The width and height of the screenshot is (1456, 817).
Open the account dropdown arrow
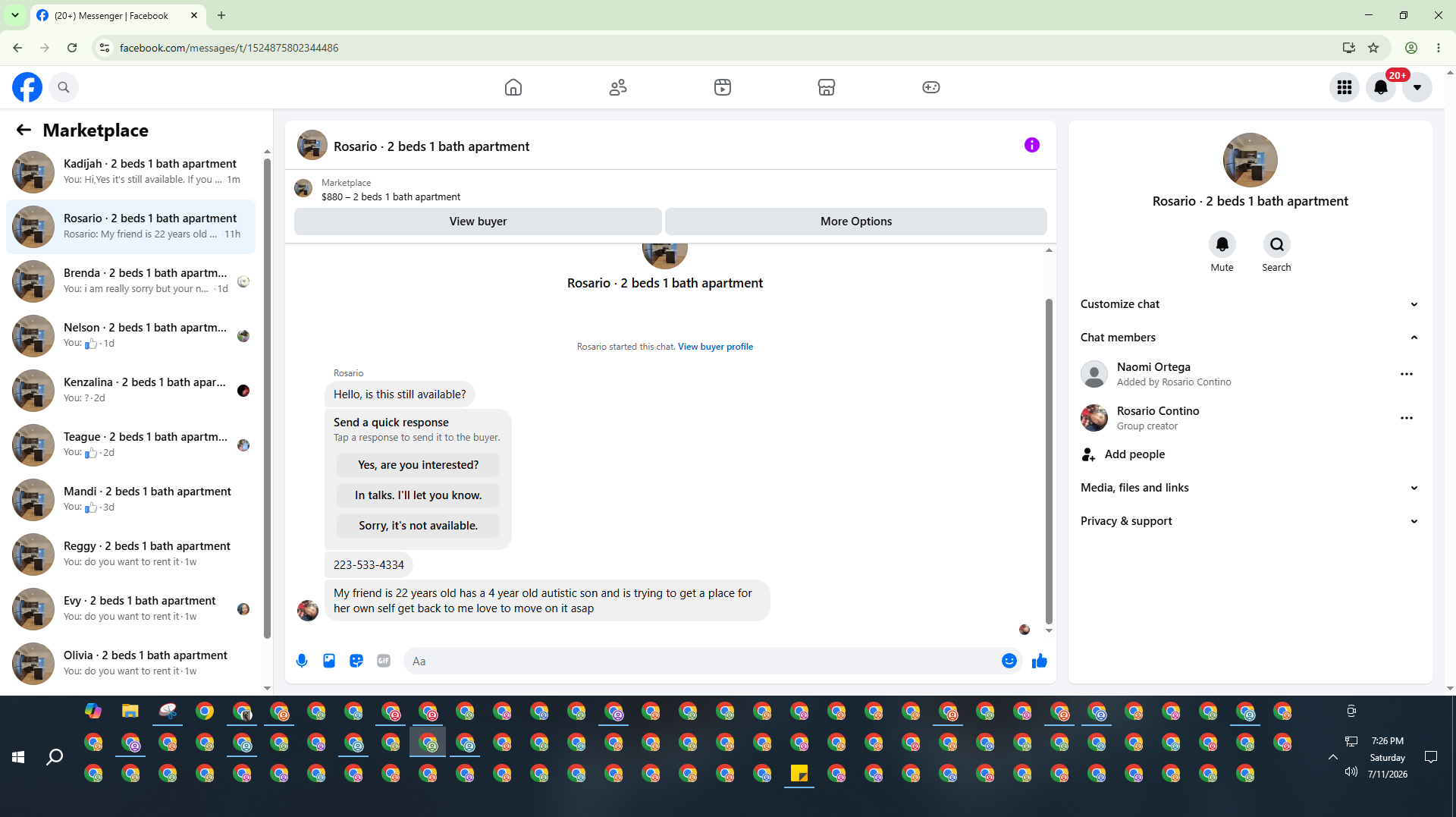(x=1417, y=87)
